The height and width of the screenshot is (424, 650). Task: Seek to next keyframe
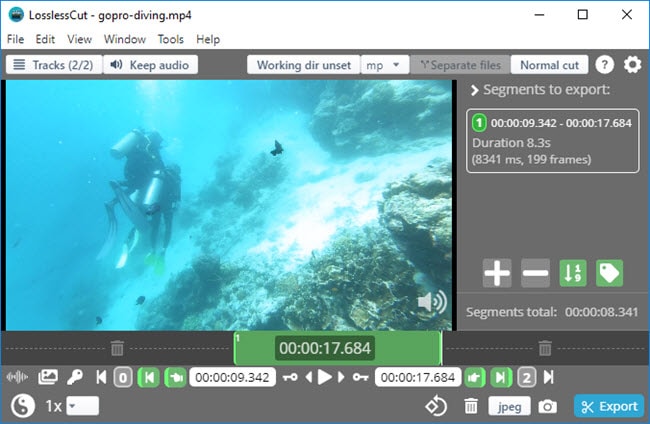pyautogui.click(x=360, y=377)
